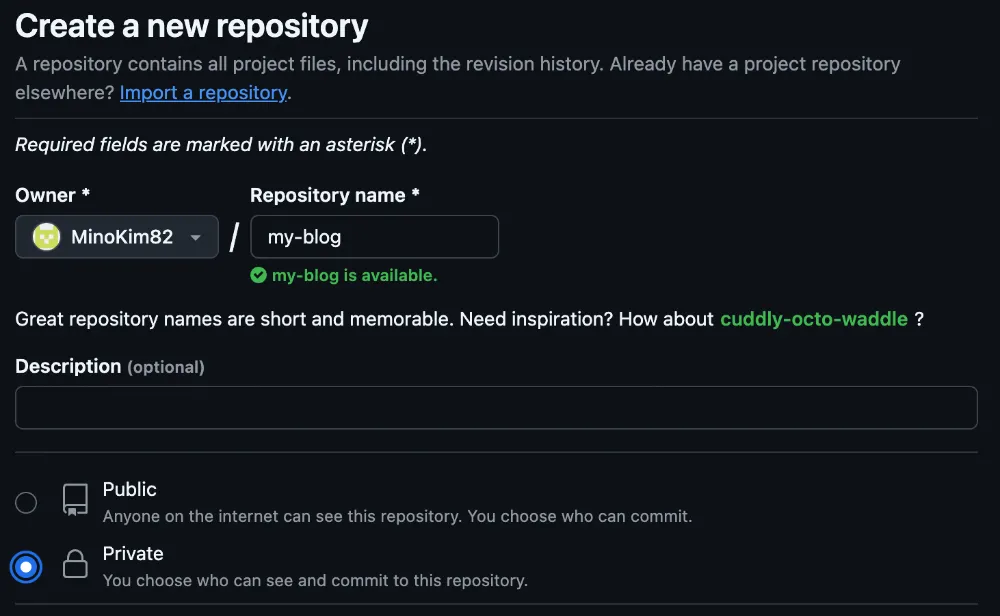This screenshot has width=1000, height=616.
Task: Focus the Repository name field containing my-blog
Action: click(374, 237)
